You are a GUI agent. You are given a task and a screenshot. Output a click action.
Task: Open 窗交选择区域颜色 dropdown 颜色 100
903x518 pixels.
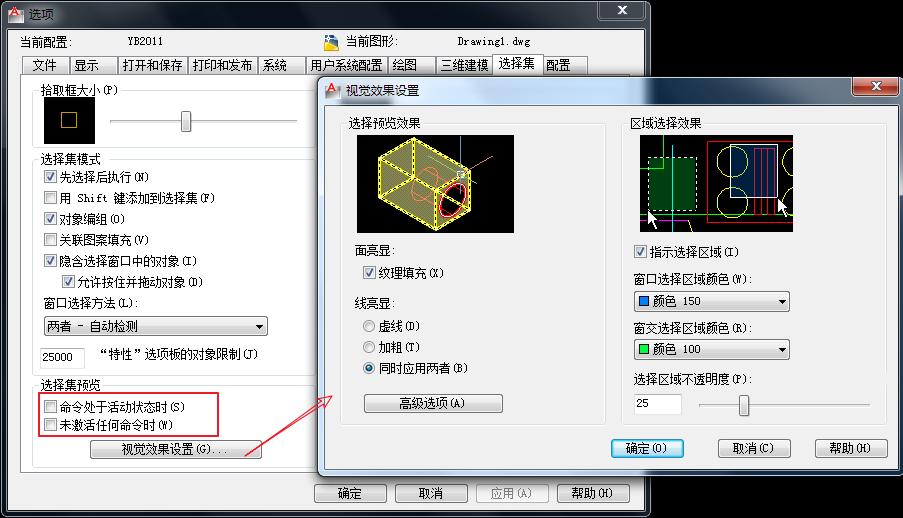tap(712, 349)
